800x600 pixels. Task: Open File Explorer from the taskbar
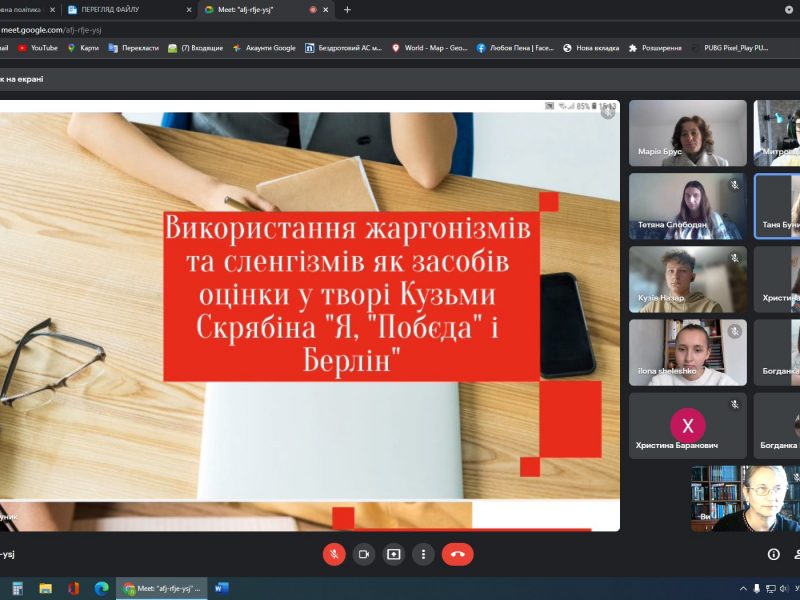coord(45,588)
